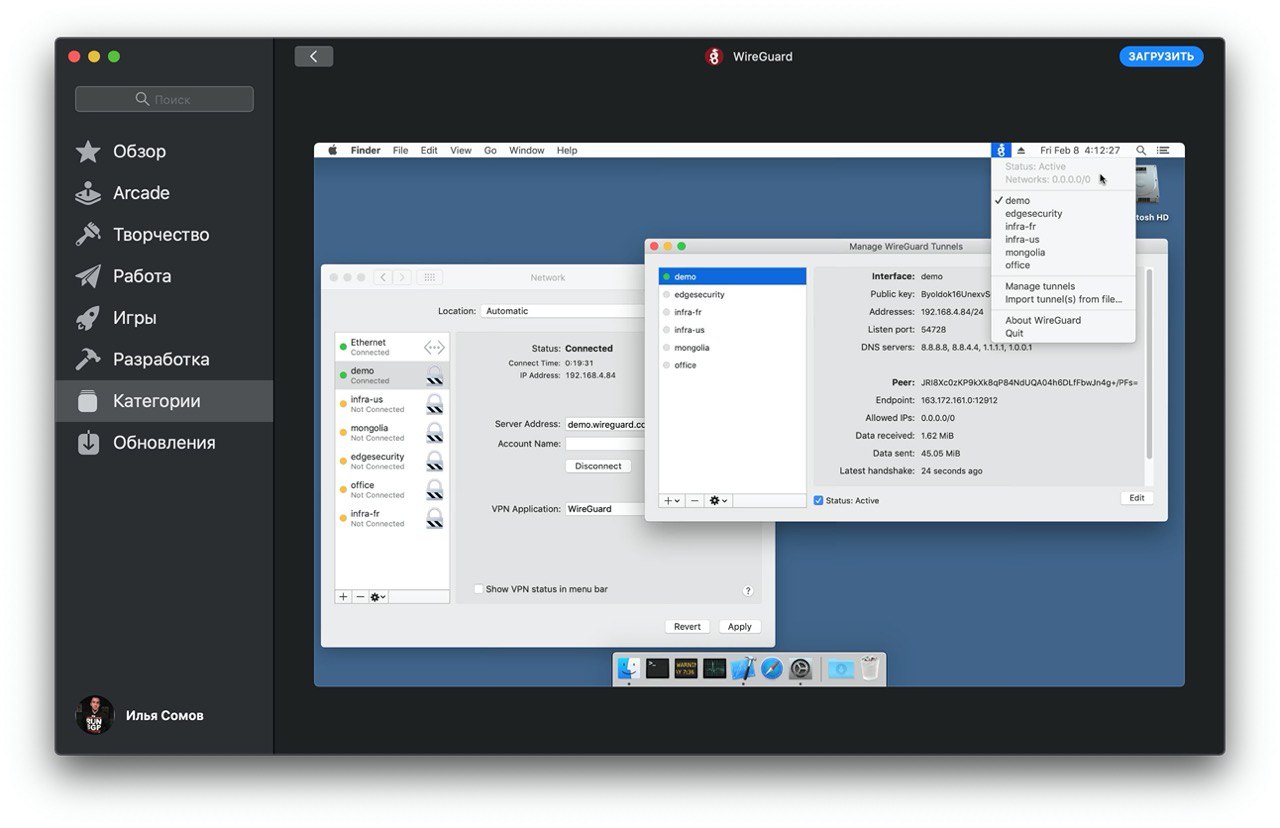This screenshot has width=1280, height=828.
Task: Select office in the Manage WireGuard Tunnels list
Action: click(x=732, y=365)
